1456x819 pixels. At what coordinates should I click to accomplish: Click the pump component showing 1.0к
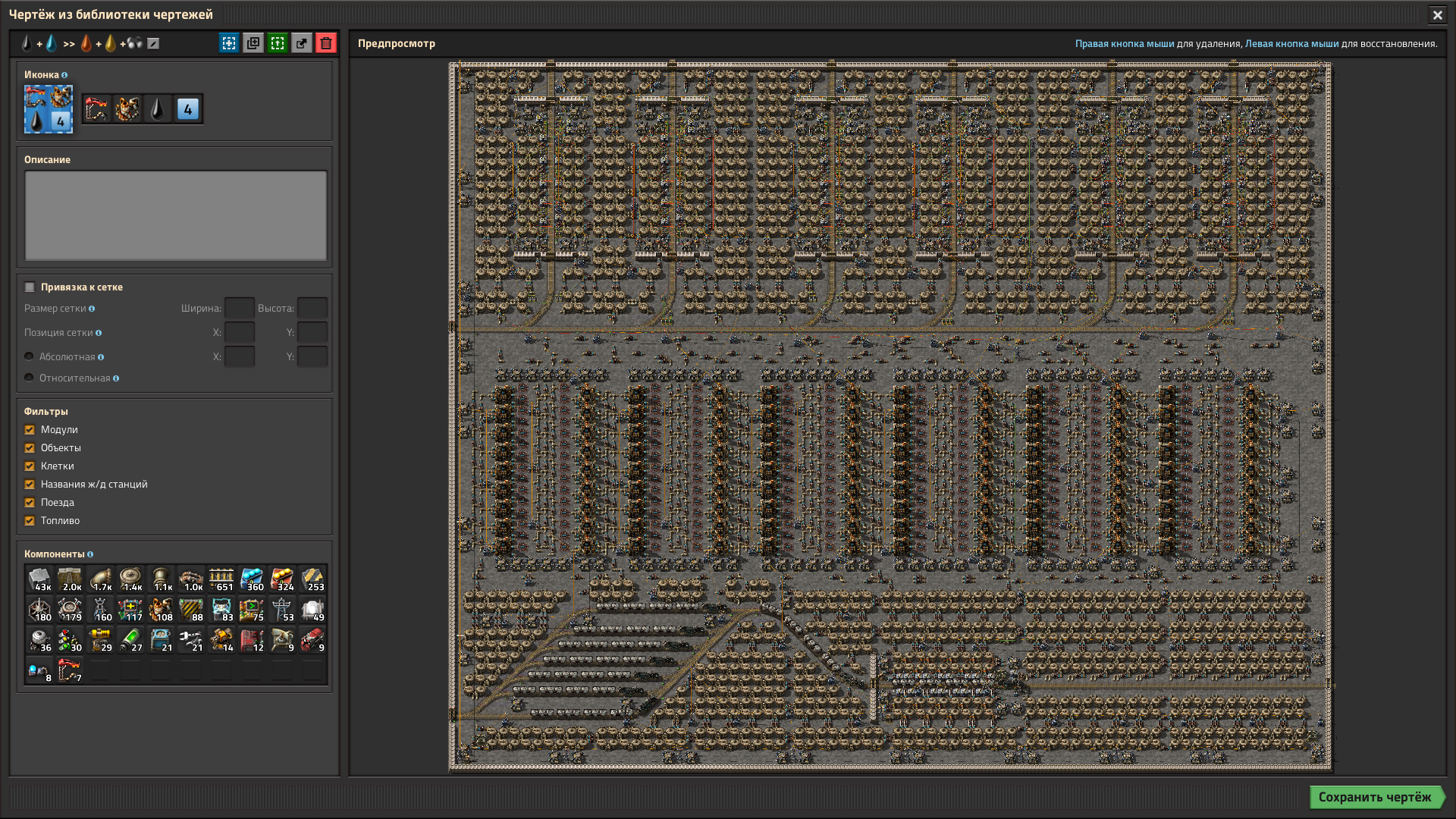point(191,579)
